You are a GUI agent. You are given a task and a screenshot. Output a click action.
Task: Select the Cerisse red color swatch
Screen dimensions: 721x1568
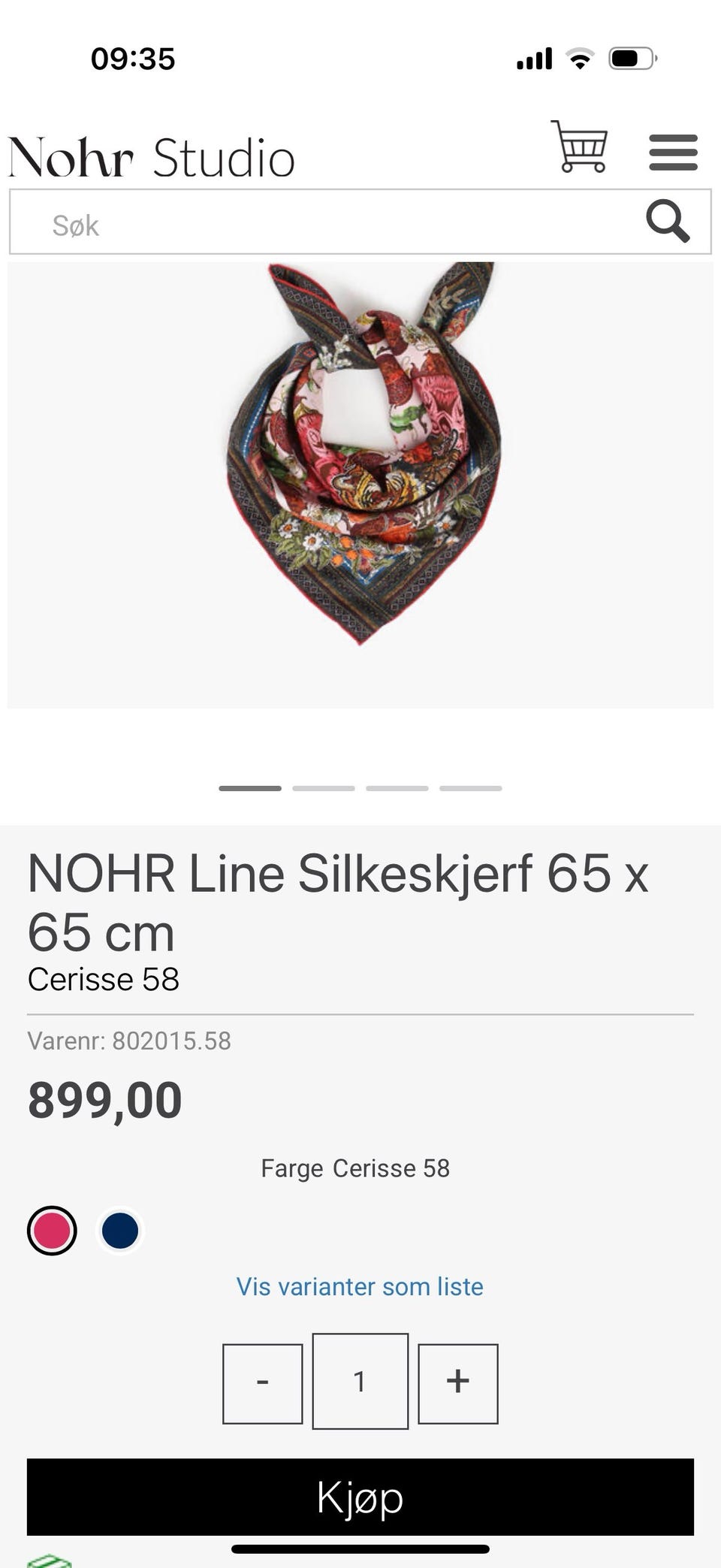tap(52, 1231)
